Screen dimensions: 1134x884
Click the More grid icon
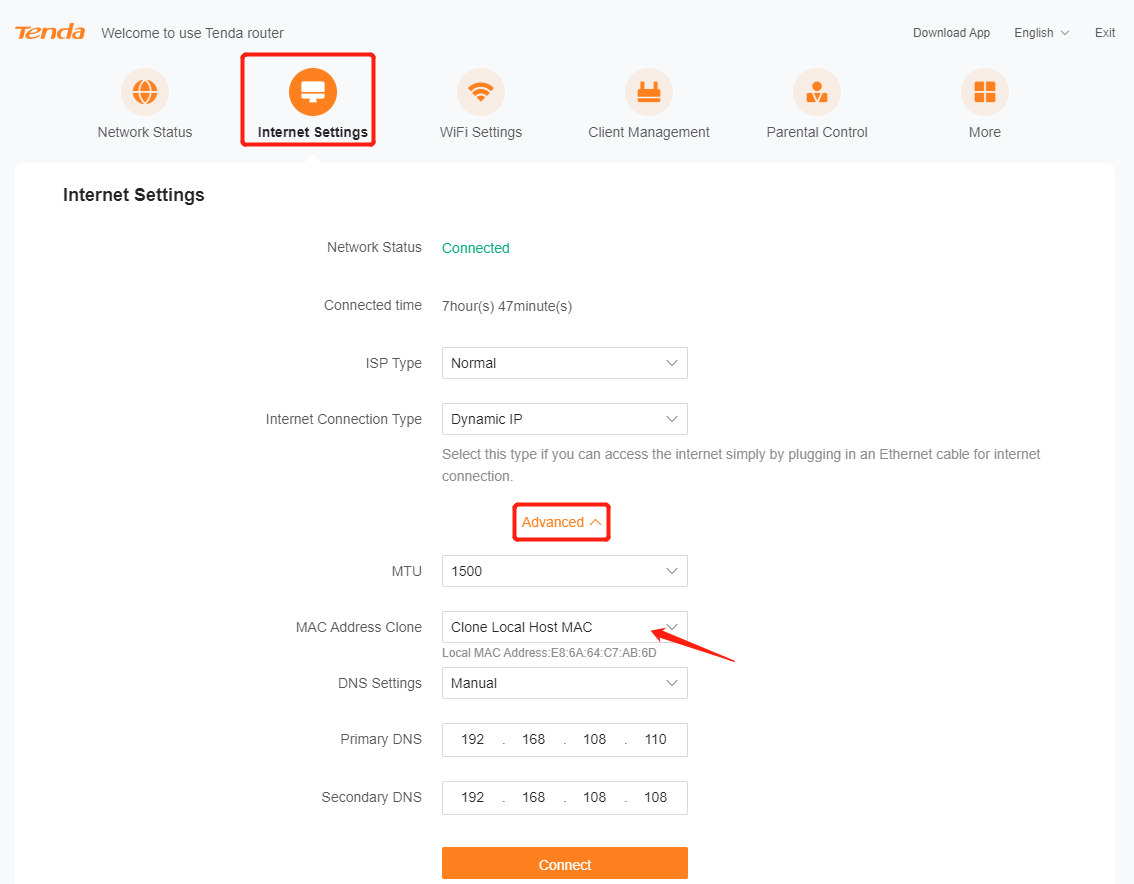point(985,93)
